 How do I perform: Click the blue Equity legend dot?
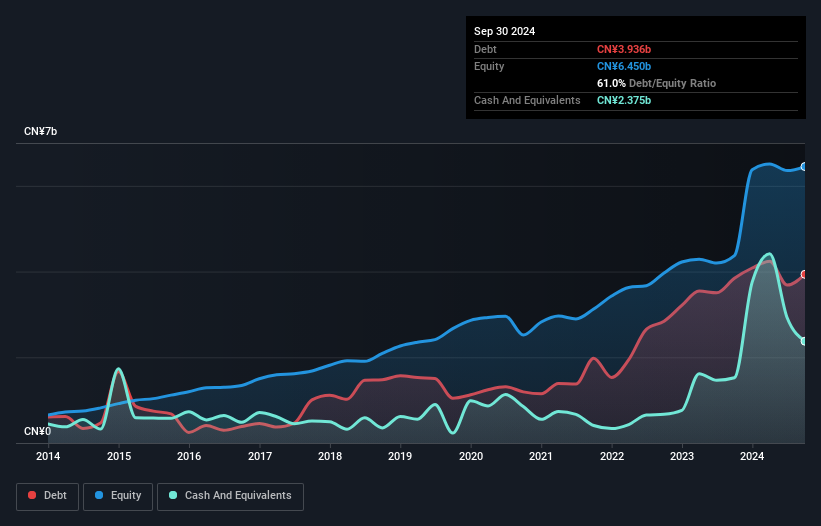(x=99, y=495)
